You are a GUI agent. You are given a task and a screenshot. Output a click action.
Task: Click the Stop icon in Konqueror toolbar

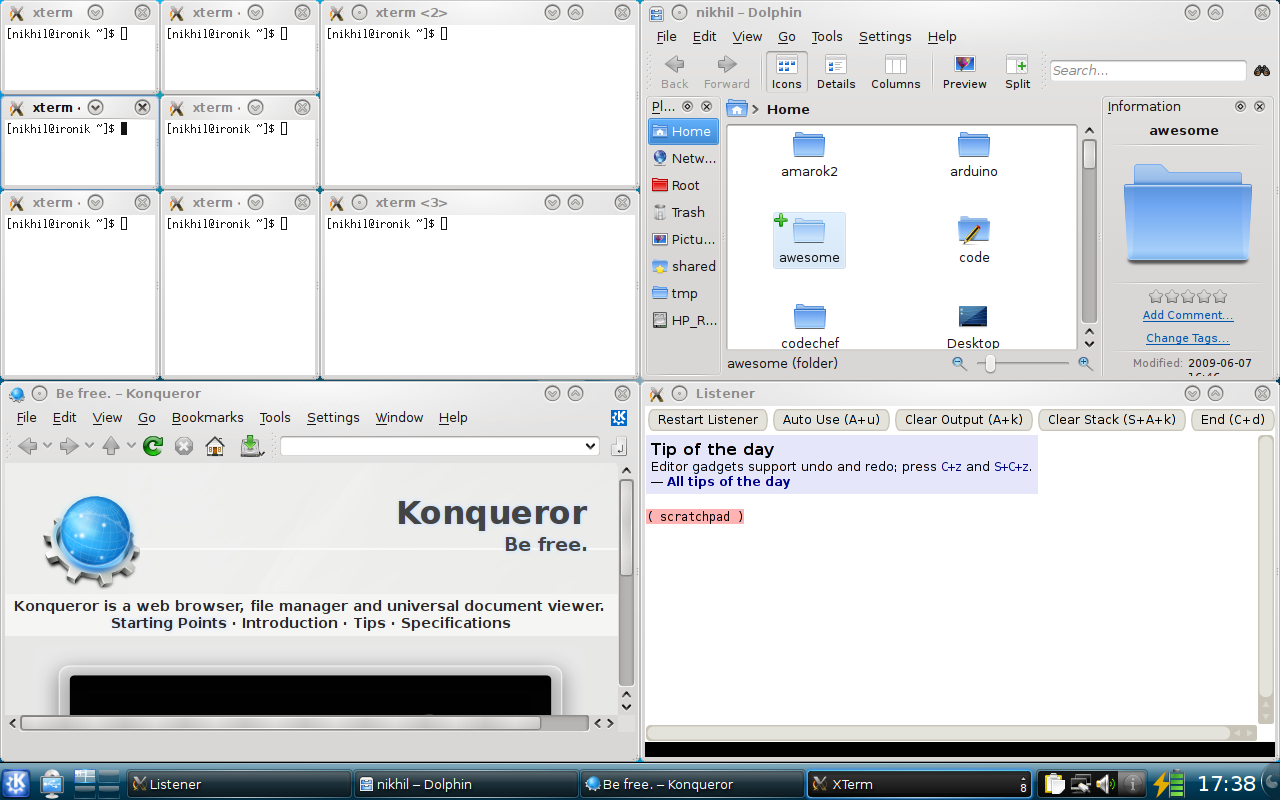tap(184, 446)
